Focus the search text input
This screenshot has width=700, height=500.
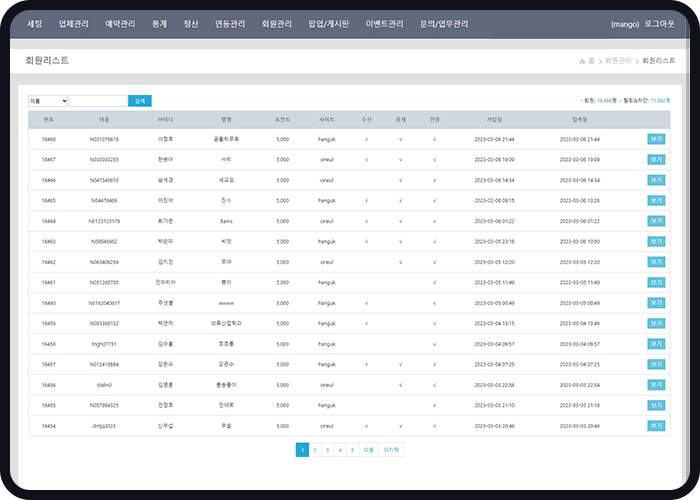click(x=98, y=101)
